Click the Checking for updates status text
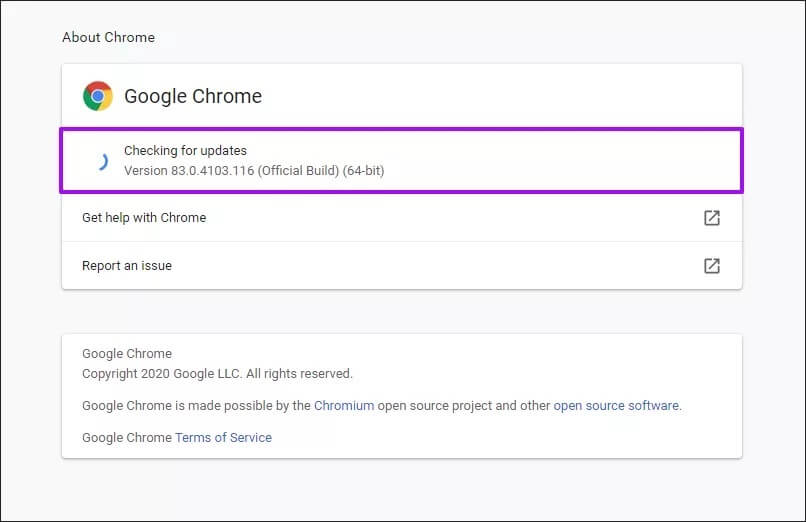The width and height of the screenshot is (806, 522). click(x=185, y=151)
